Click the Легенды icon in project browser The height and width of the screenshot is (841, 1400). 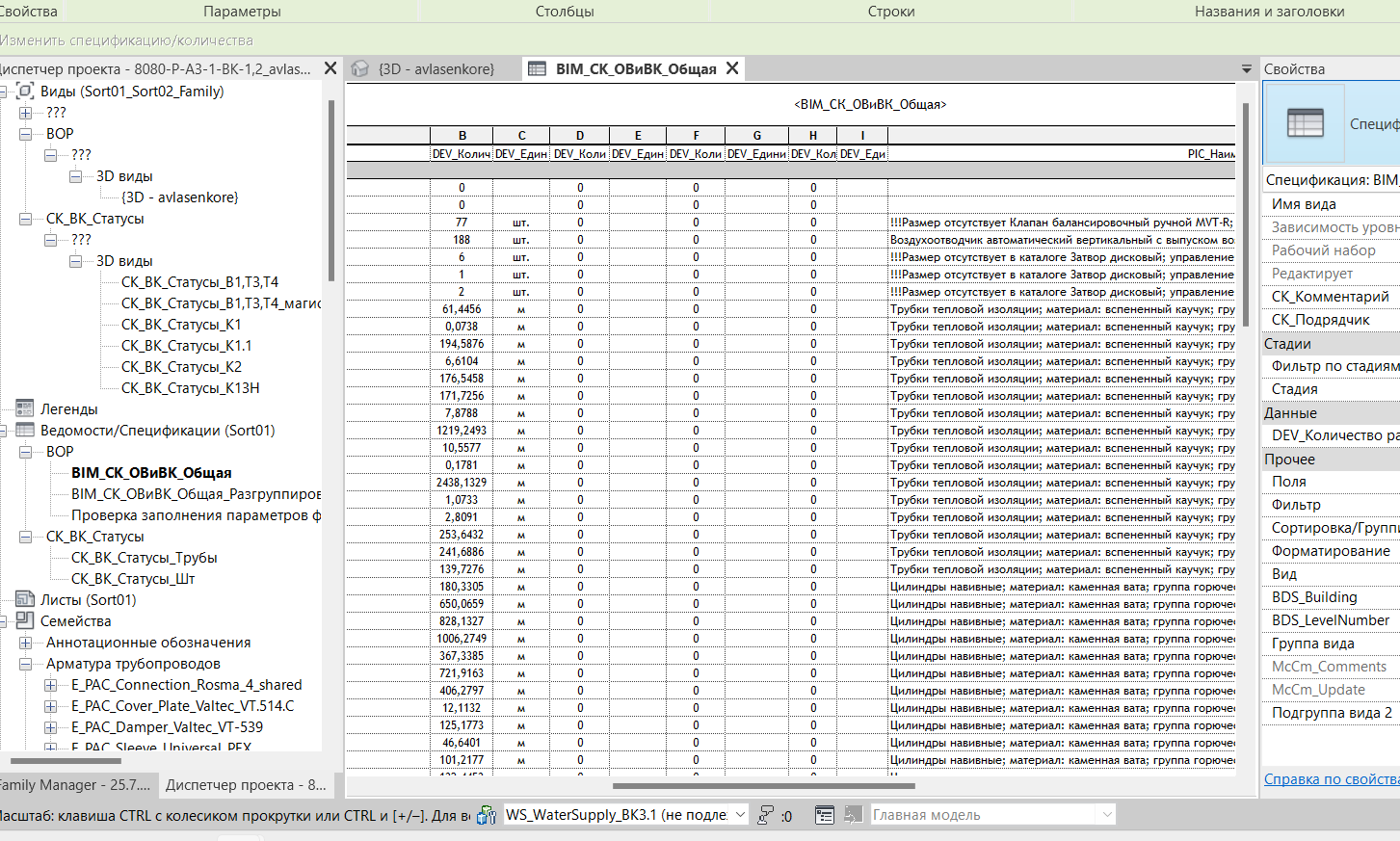25,409
